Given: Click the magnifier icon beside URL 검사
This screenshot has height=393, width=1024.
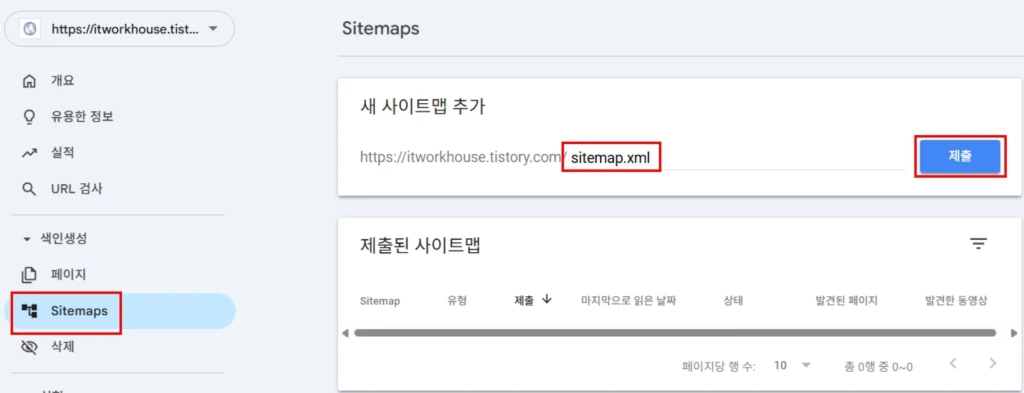Looking at the screenshot, I should point(29,189).
